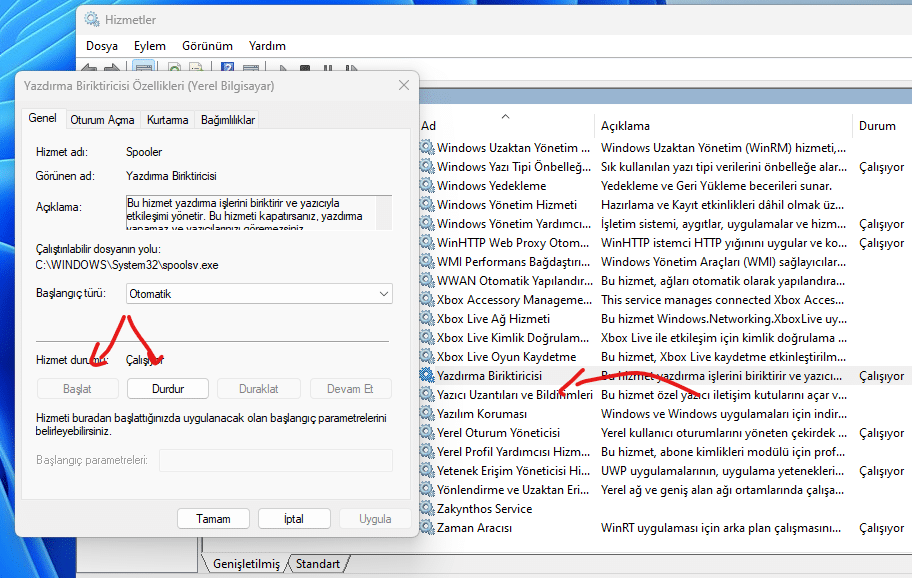Image resolution: width=912 pixels, height=578 pixels.
Task: Select the Zakynthos Service row name
Action: (x=484, y=509)
